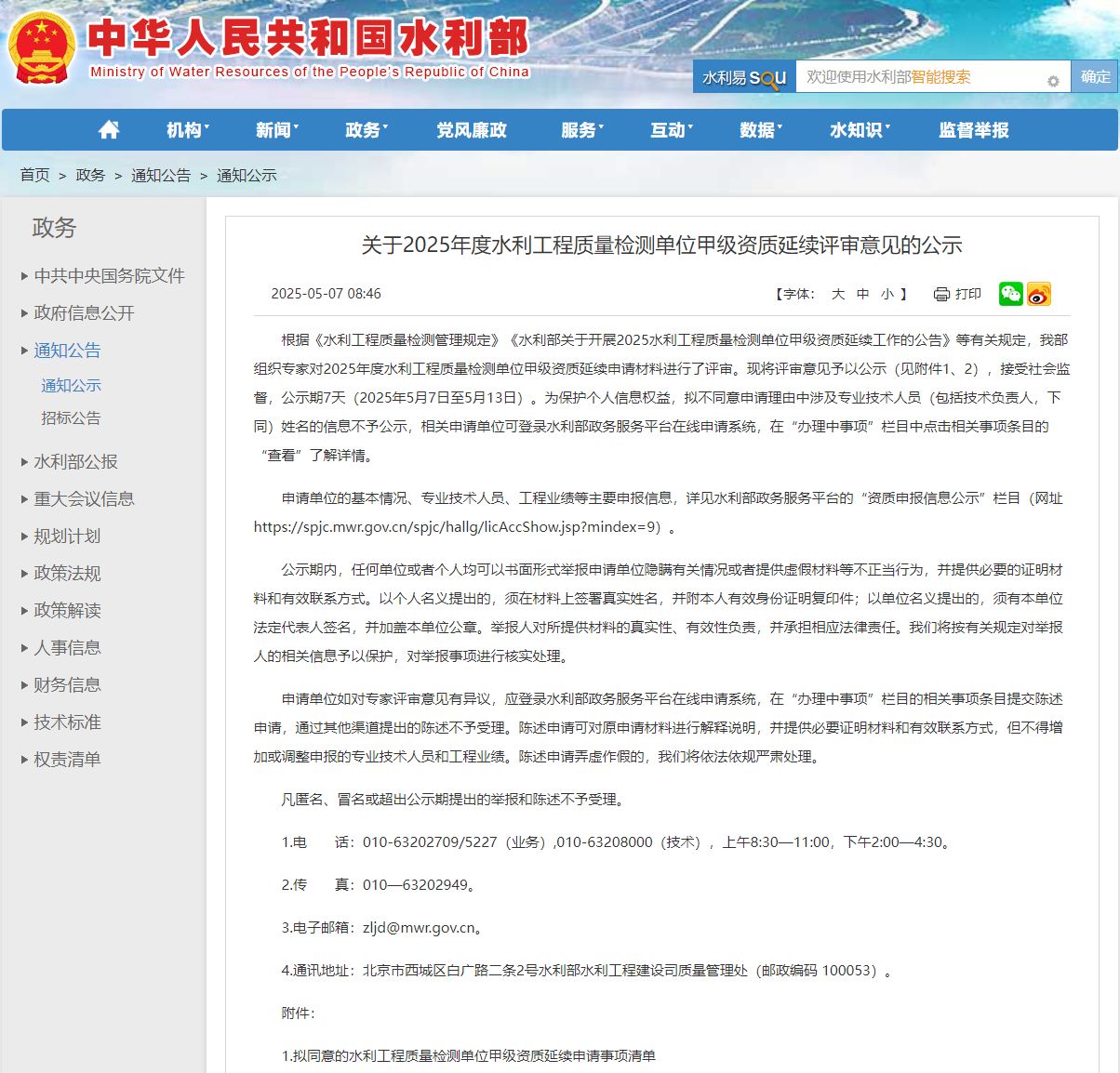Set font size to 中

[863, 294]
